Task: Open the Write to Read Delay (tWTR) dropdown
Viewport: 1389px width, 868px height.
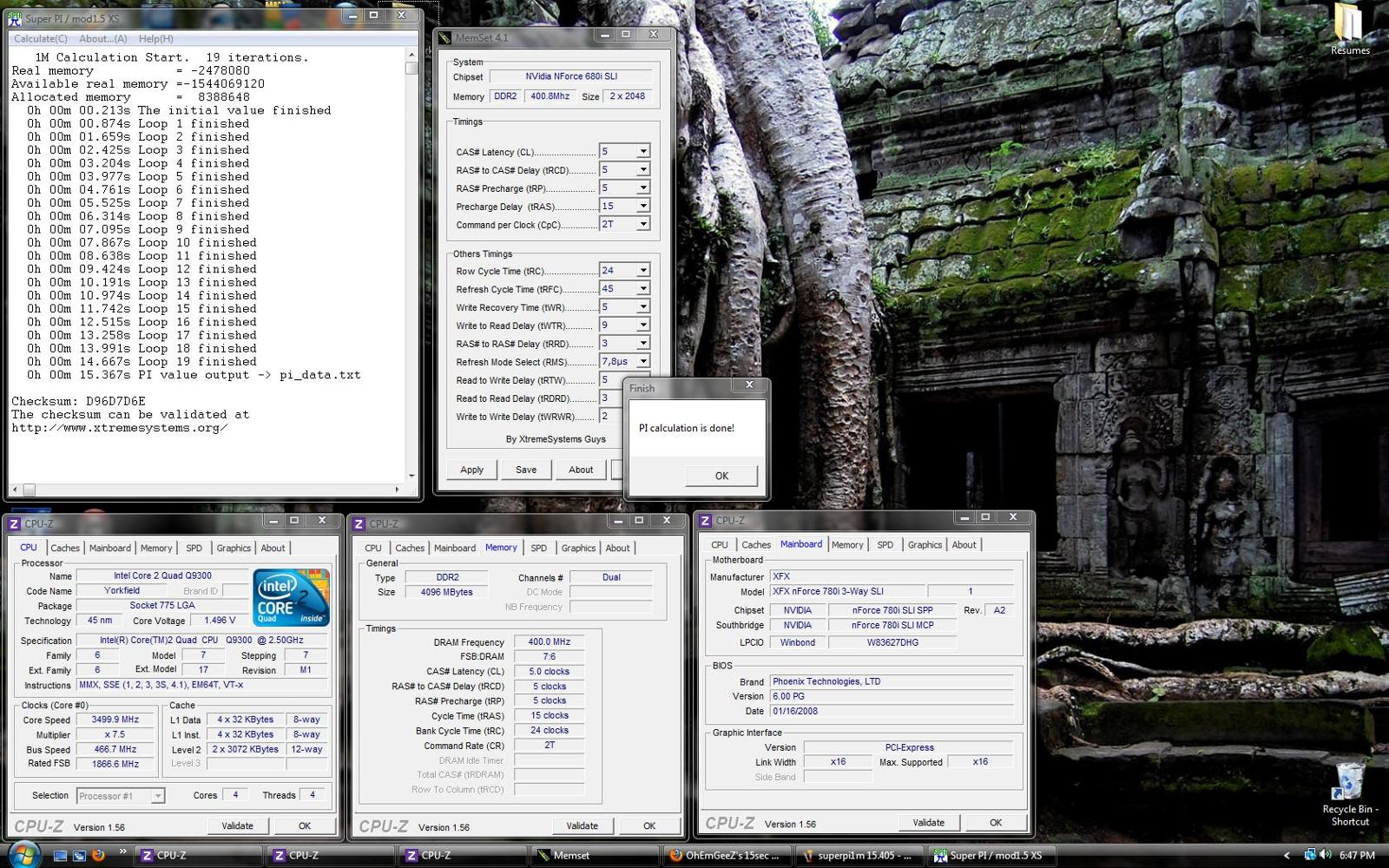Action: click(643, 325)
